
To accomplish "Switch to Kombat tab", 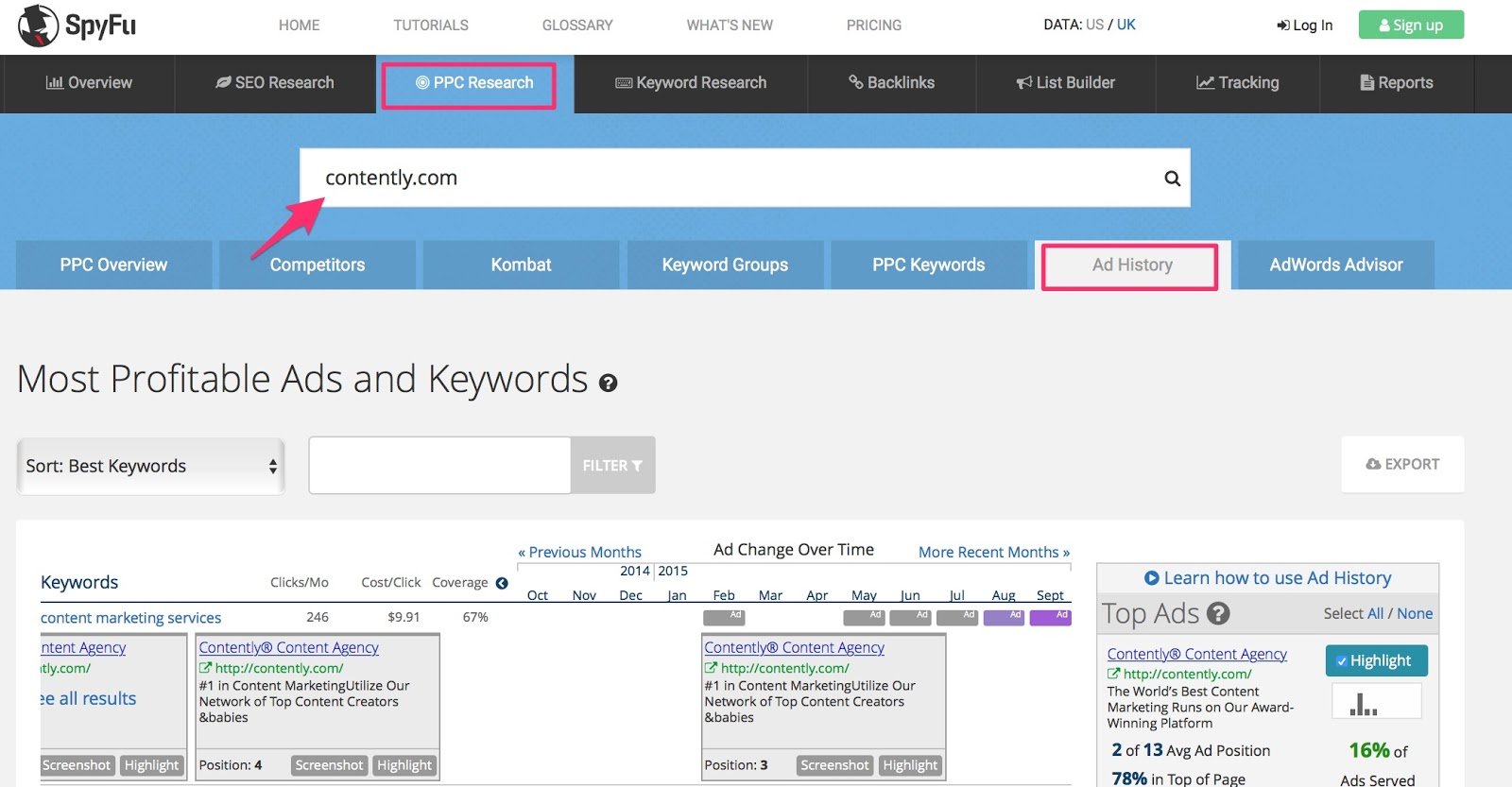I will [x=521, y=265].
